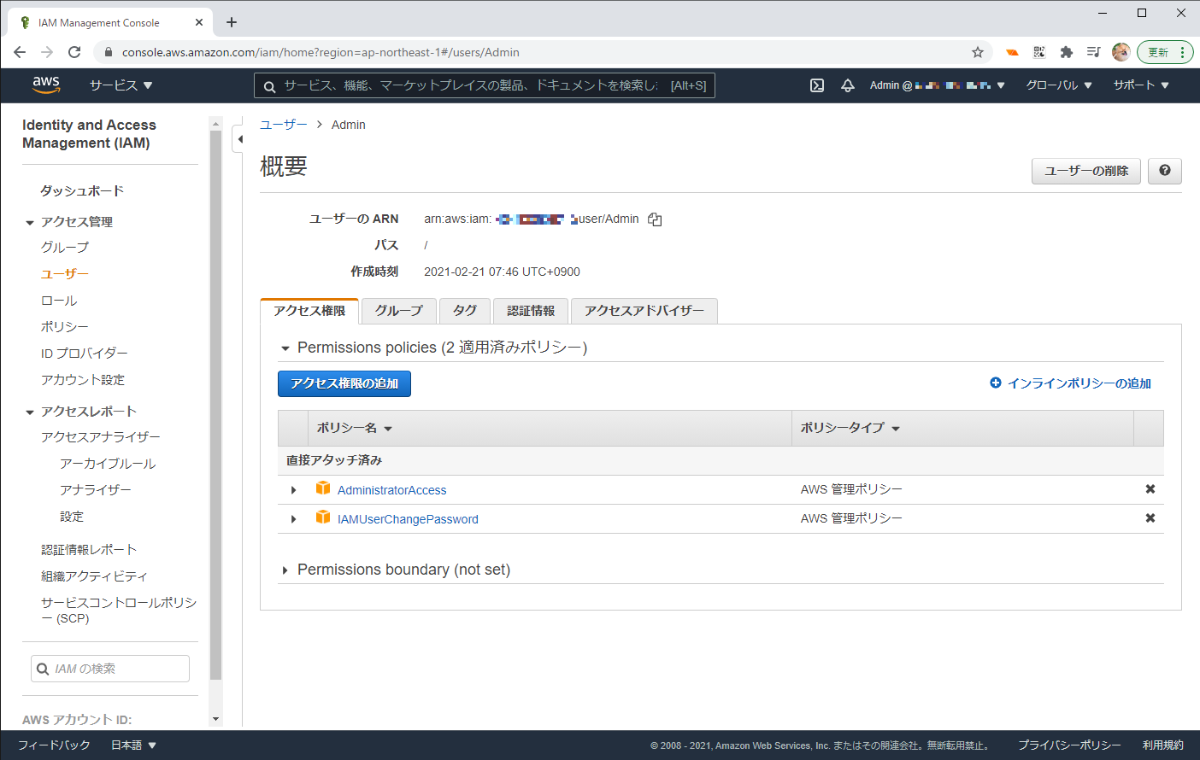Expand the AdministratorAccess policy row arrow
This screenshot has height=760, width=1200.
[293, 490]
